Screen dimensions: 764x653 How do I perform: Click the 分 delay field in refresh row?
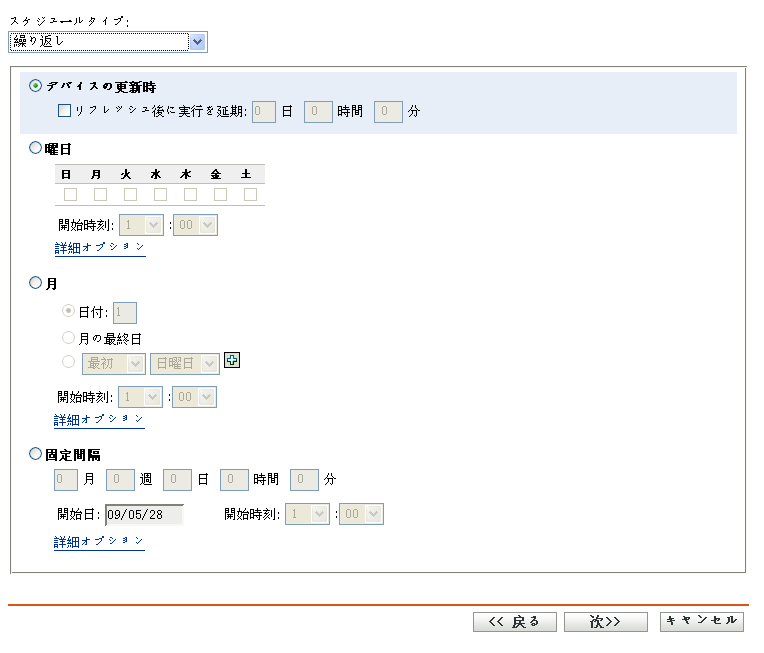pos(388,112)
